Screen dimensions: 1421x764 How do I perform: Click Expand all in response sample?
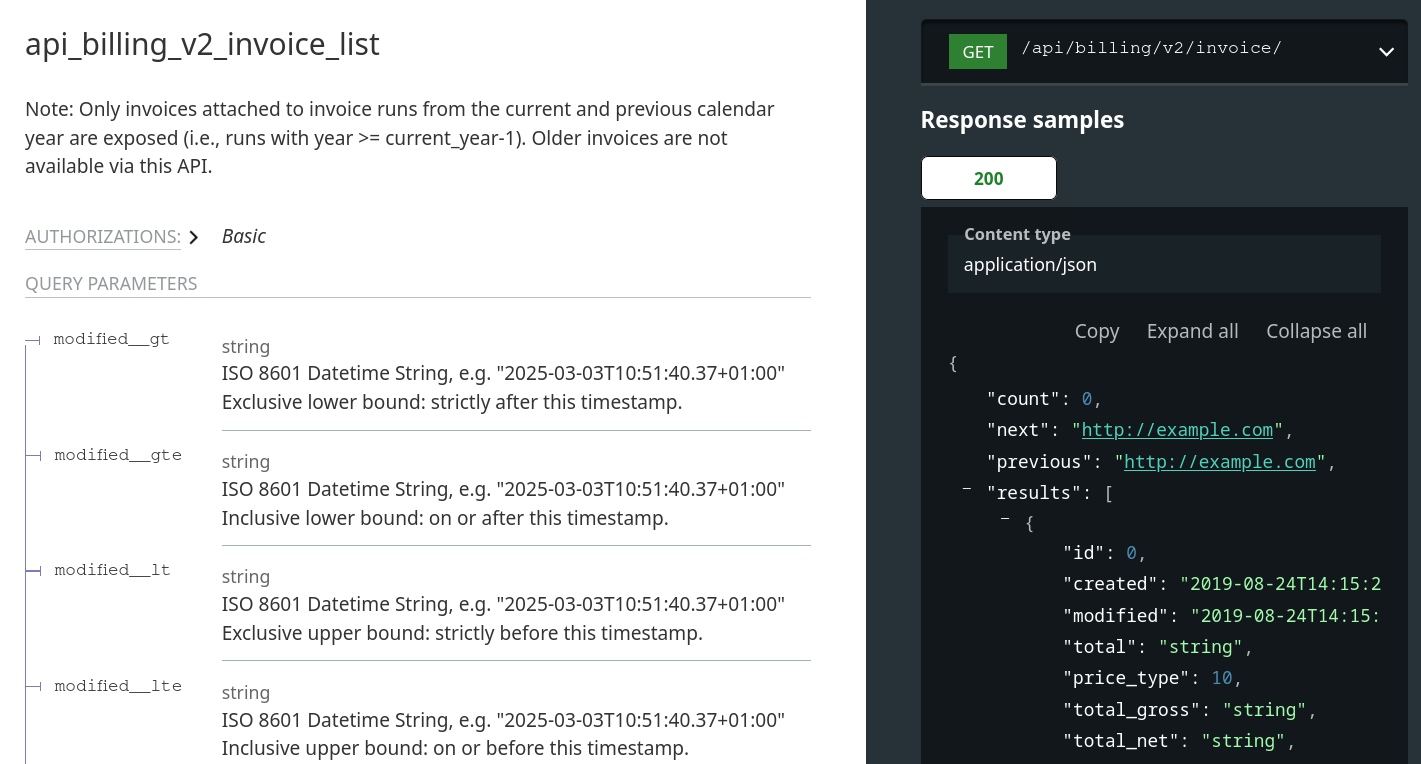tap(1192, 331)
